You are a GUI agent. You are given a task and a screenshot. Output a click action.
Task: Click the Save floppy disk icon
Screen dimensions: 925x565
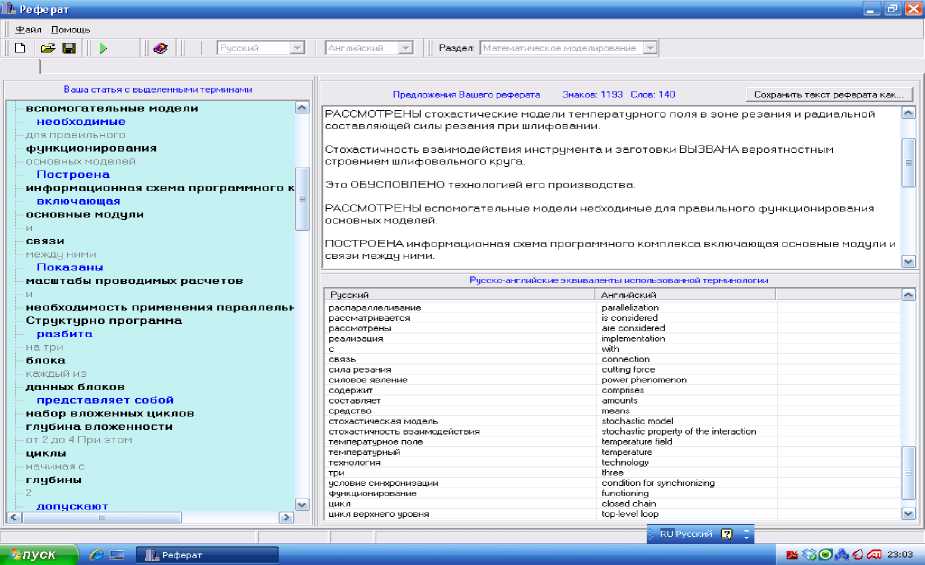pyautogui.click(x=69, y=47)
